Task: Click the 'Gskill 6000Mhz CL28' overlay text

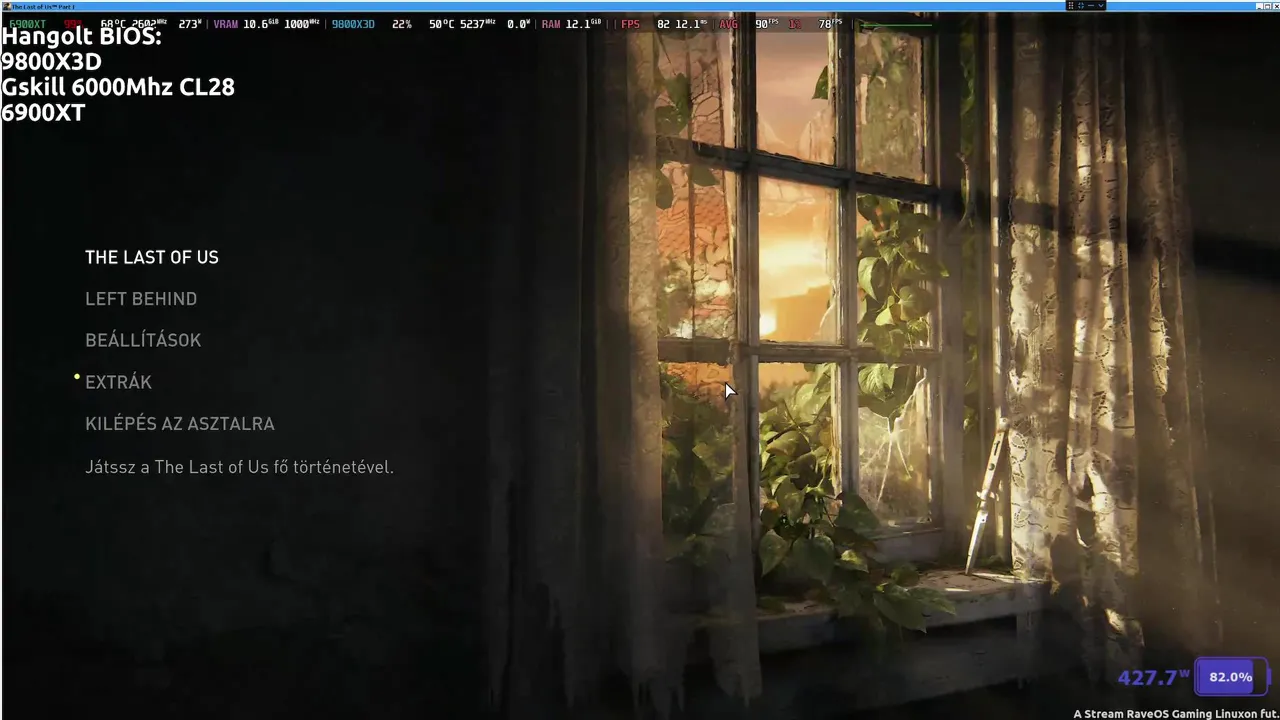Action: click(118, 87)
